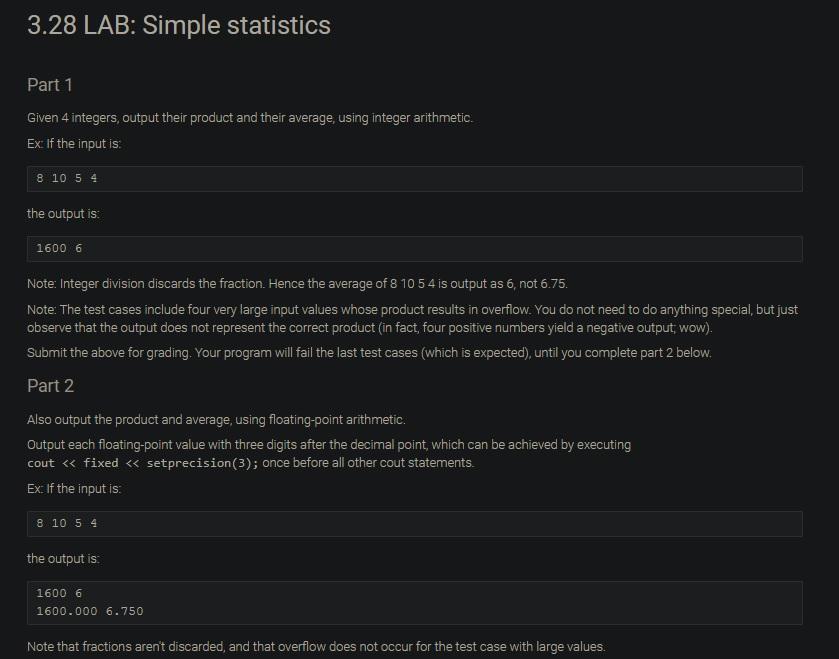Image resolution: width=839 pixels, height=659 pixels.
Task: Click the first '8 10 5 4' input example box
Action: pyautogui.click(x=415, y=179)
